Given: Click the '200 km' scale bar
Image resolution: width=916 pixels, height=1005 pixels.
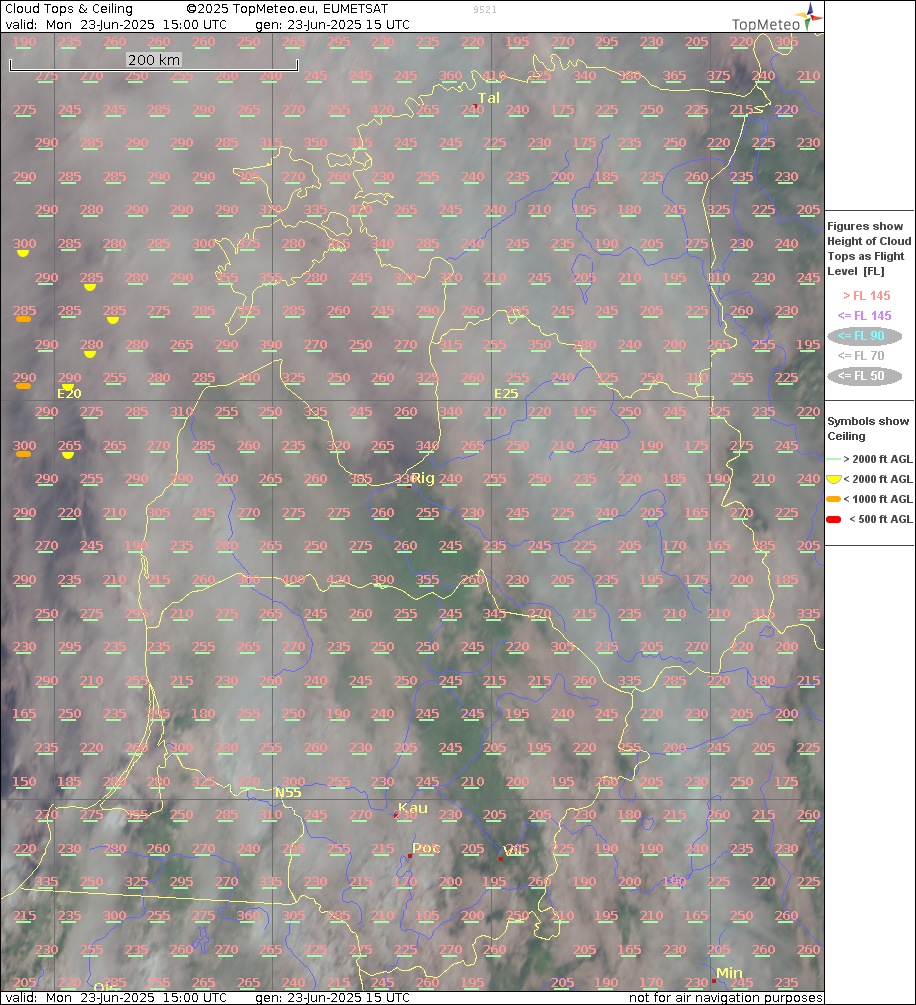Looking at the screenshot, I should point(154,63).
